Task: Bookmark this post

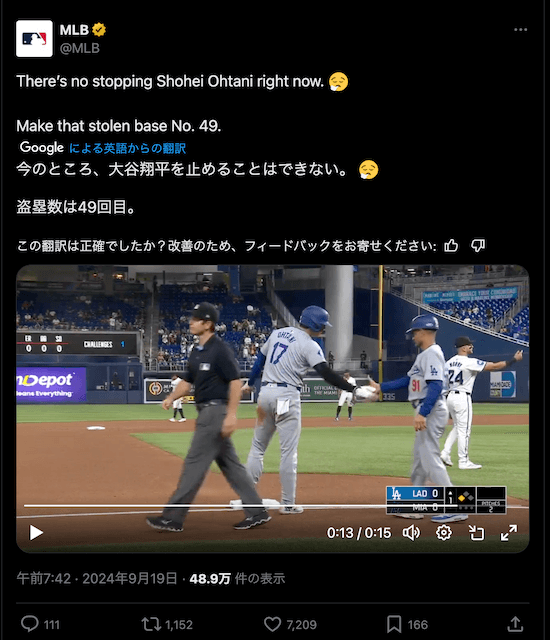Action: 394,624
